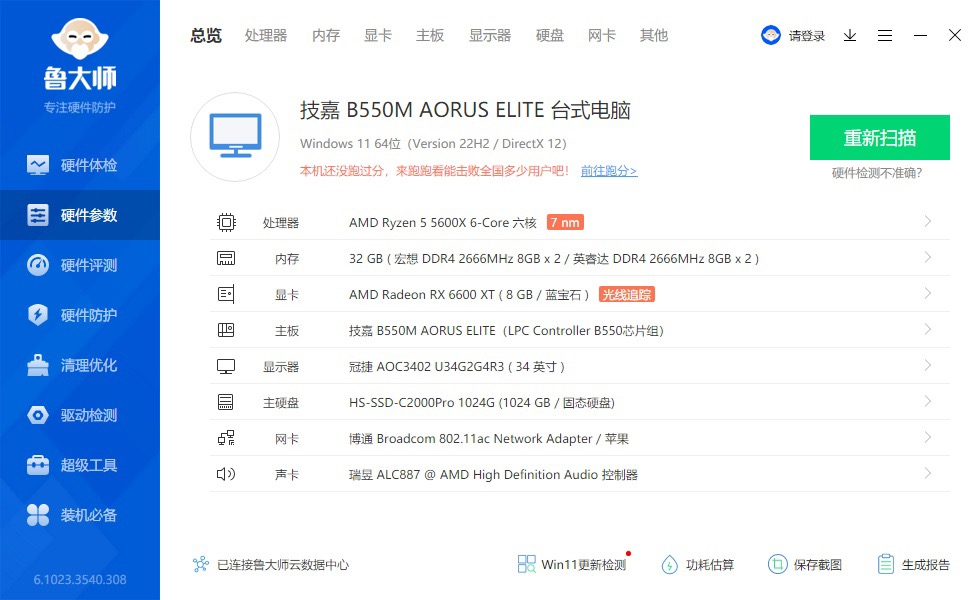
Task: Expand the 主板 row chevron
Action: tap(928, 329)
